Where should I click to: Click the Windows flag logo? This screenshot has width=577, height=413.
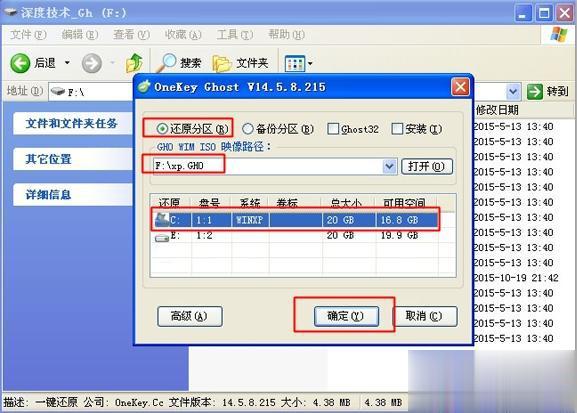click(x=559, y=35)
